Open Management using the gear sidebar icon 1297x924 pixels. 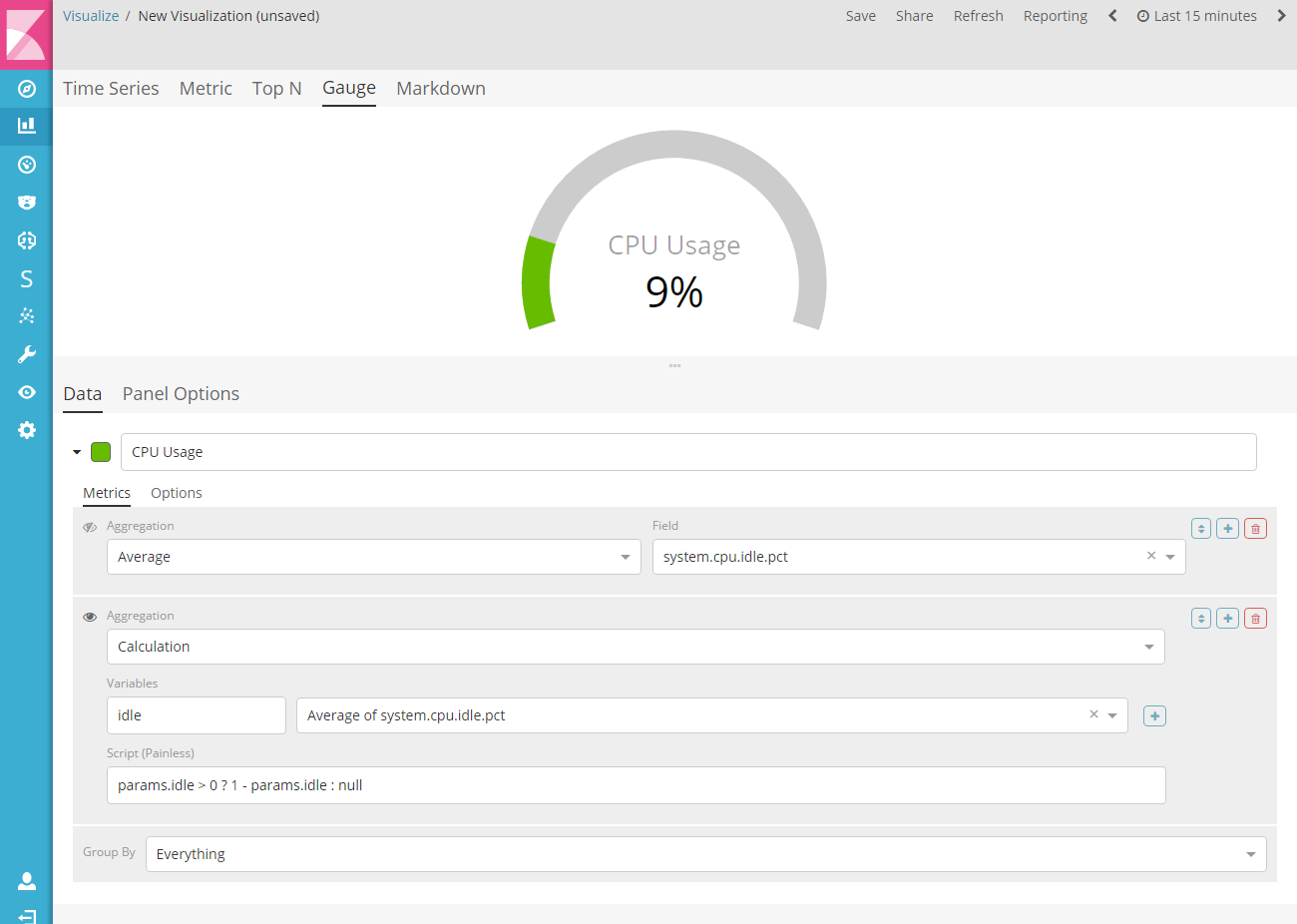[27, 430]
